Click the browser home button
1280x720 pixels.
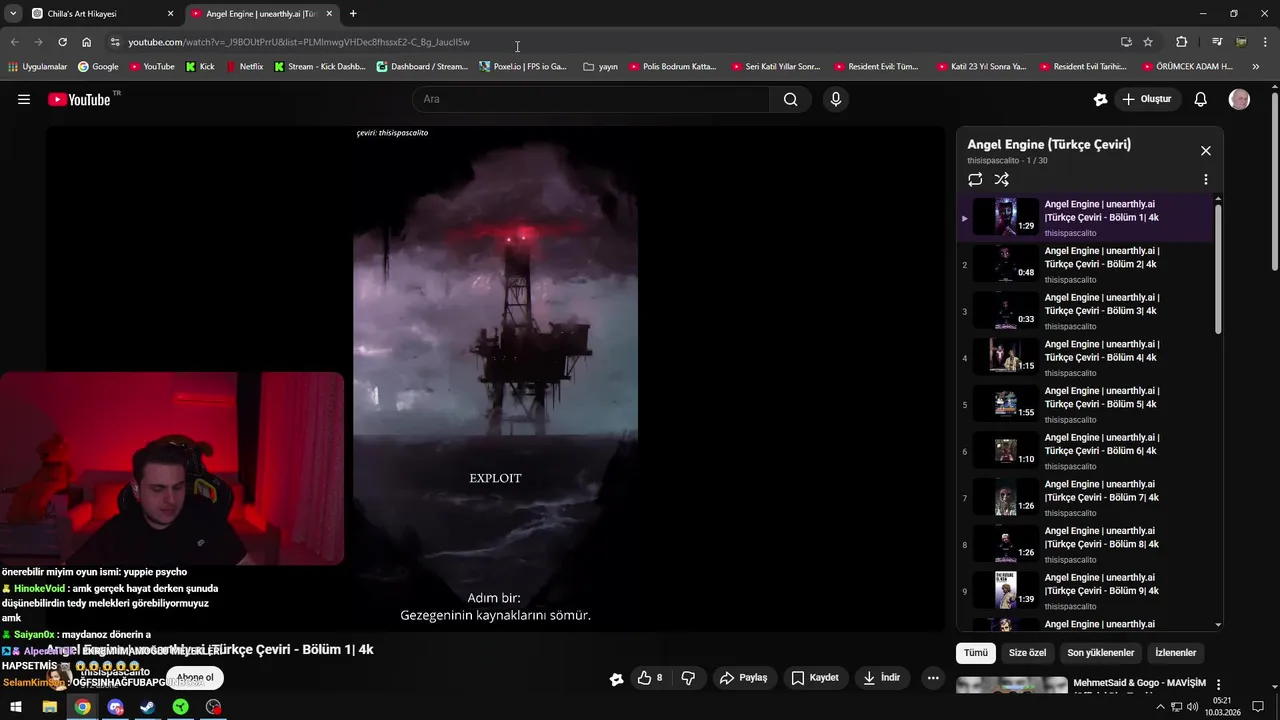87,42
